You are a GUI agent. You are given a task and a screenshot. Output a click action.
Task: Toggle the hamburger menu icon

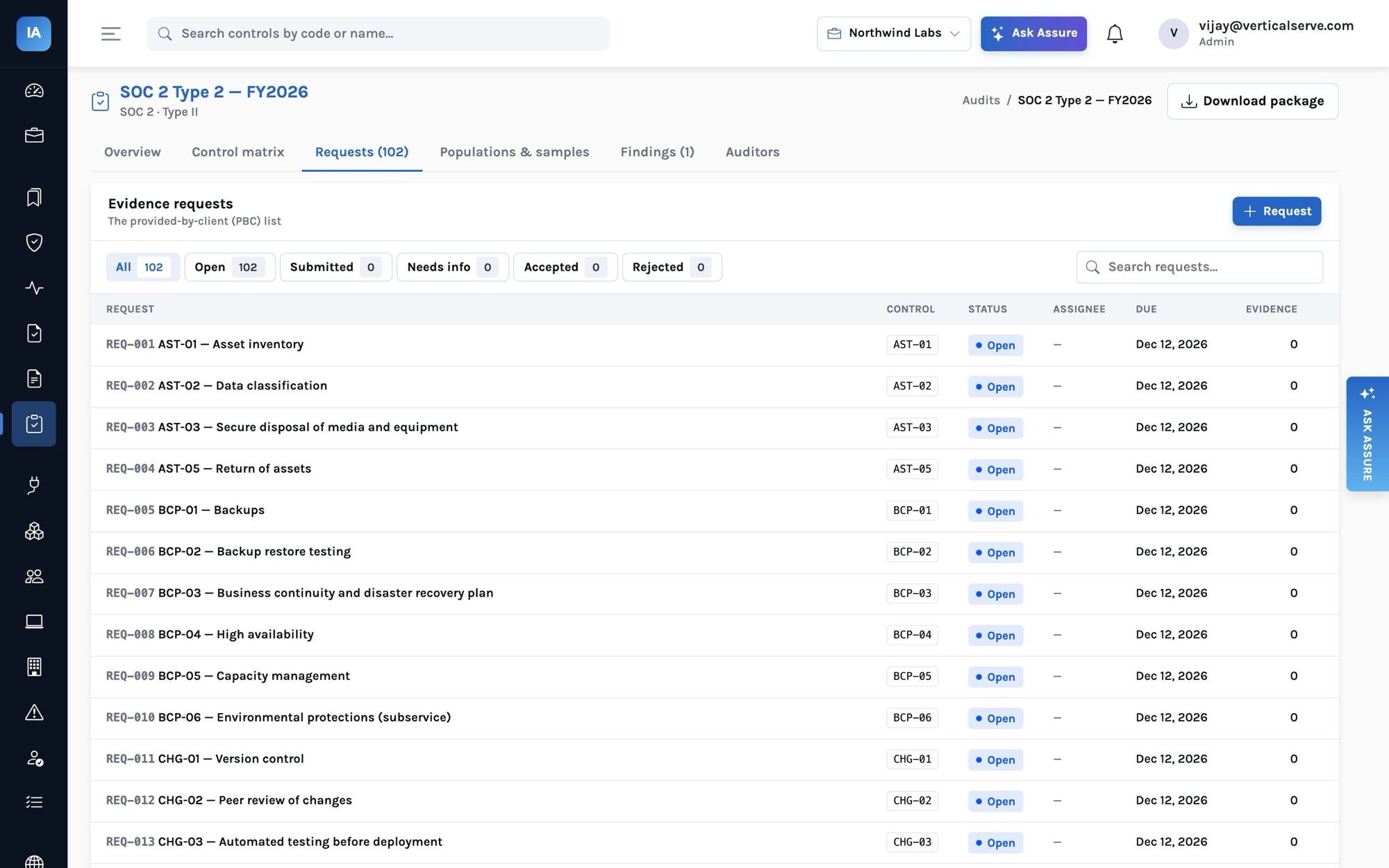pyautogui.click(x=111, y=33)
